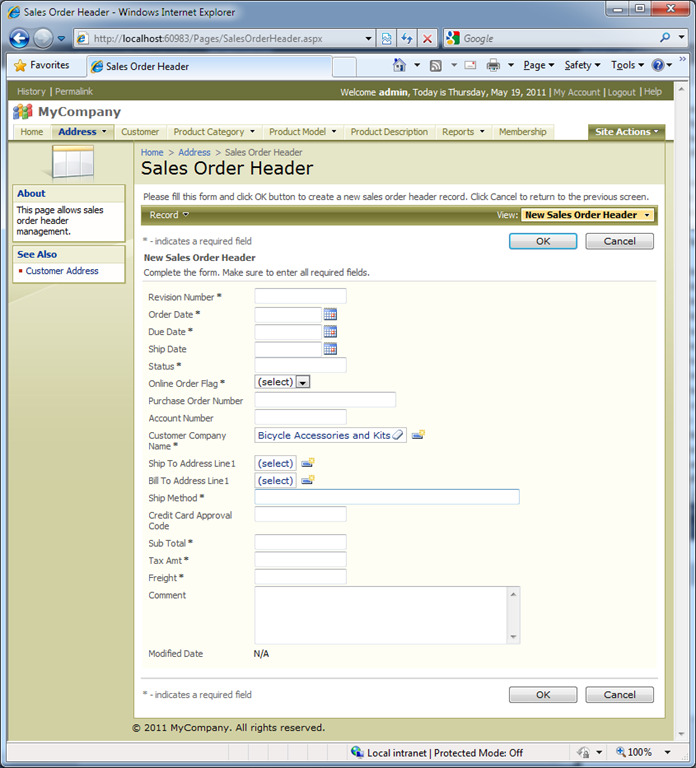Open the Order Date calendar picker
The image size is (696, 768).
330,314
